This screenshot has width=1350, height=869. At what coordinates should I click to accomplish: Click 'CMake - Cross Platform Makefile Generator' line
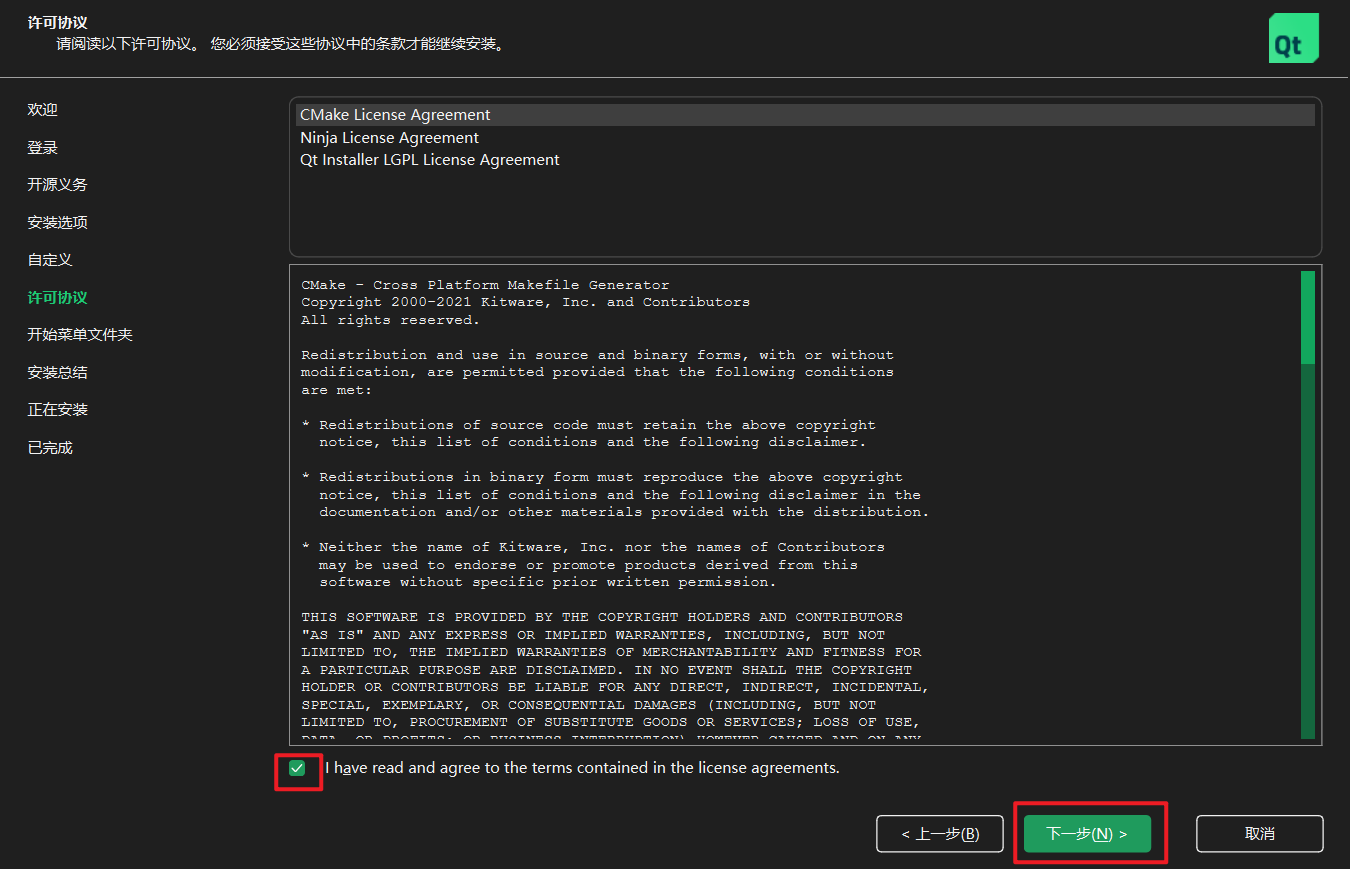pos(485,285)
